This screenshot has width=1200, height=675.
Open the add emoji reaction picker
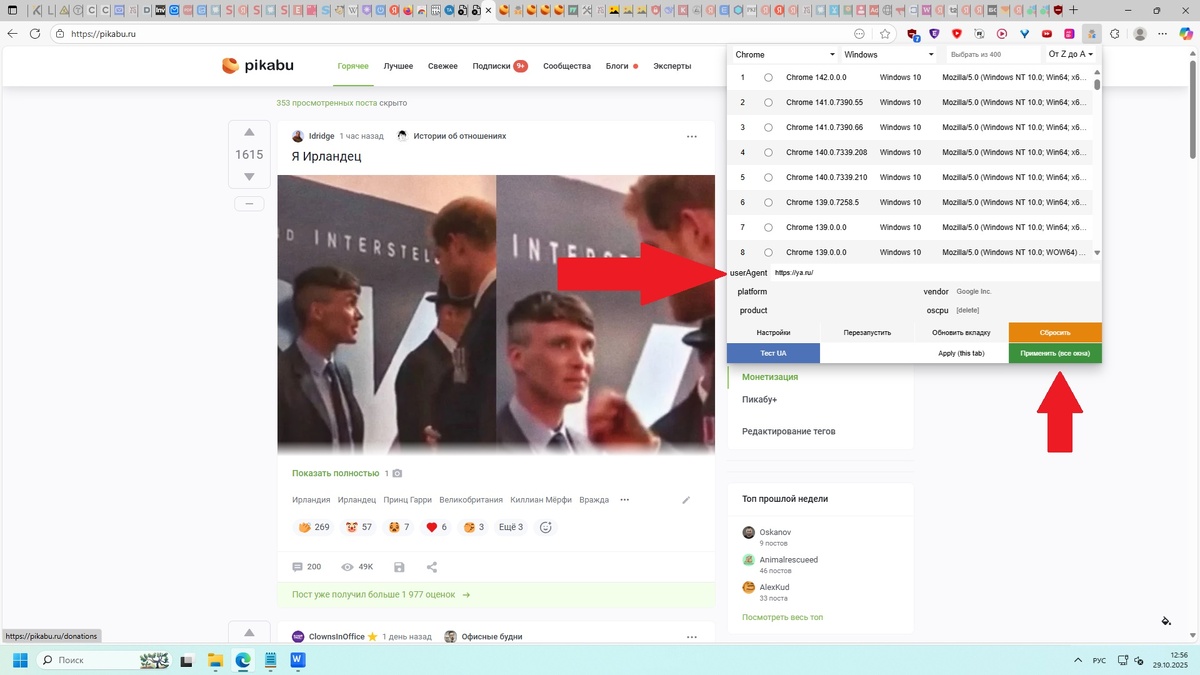[x=546, y=527]
